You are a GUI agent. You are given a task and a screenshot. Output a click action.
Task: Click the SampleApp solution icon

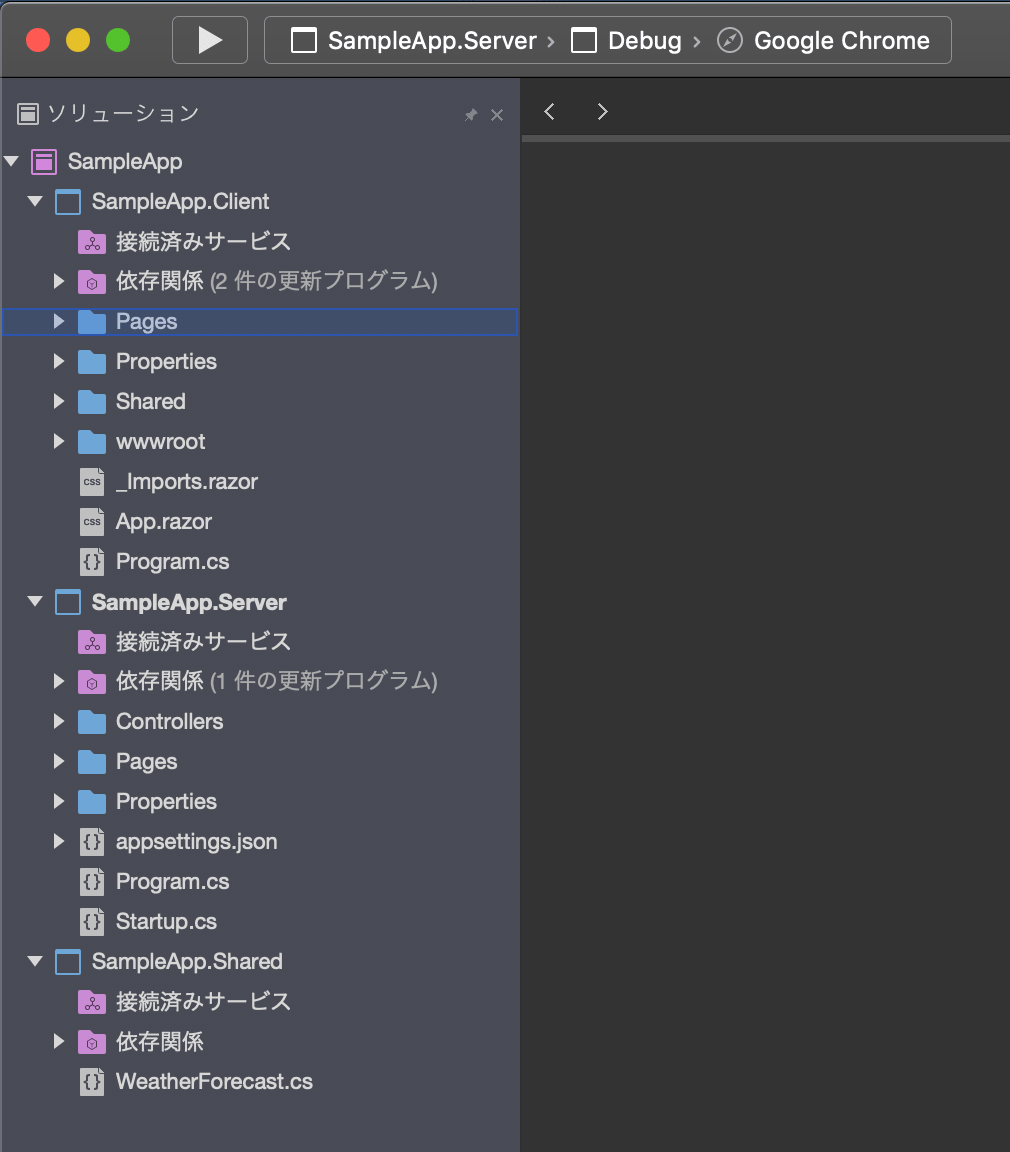pos(44,162)
